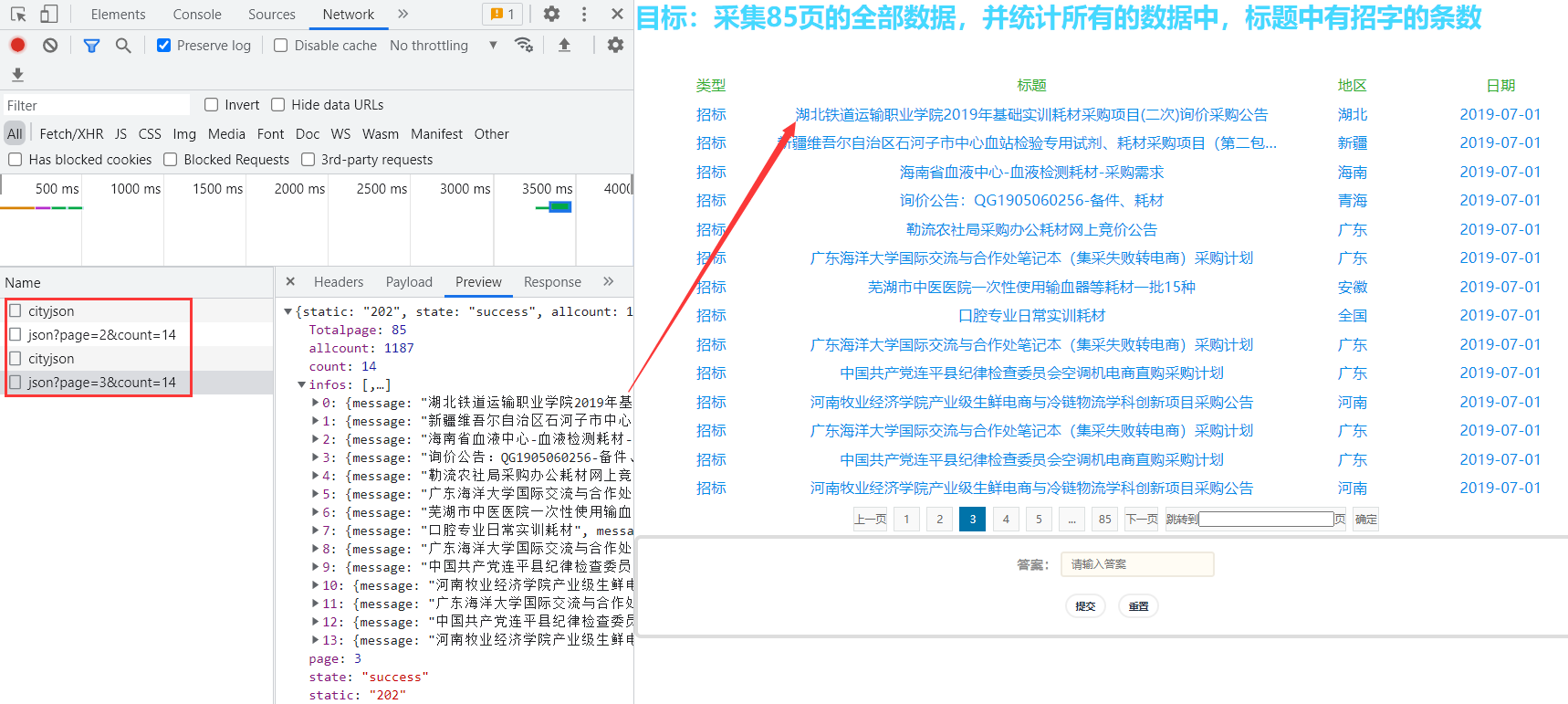Collapse the infos array in preview
Image resolution: width=1568 pixels, height=704 pixels.
point(302,385)
